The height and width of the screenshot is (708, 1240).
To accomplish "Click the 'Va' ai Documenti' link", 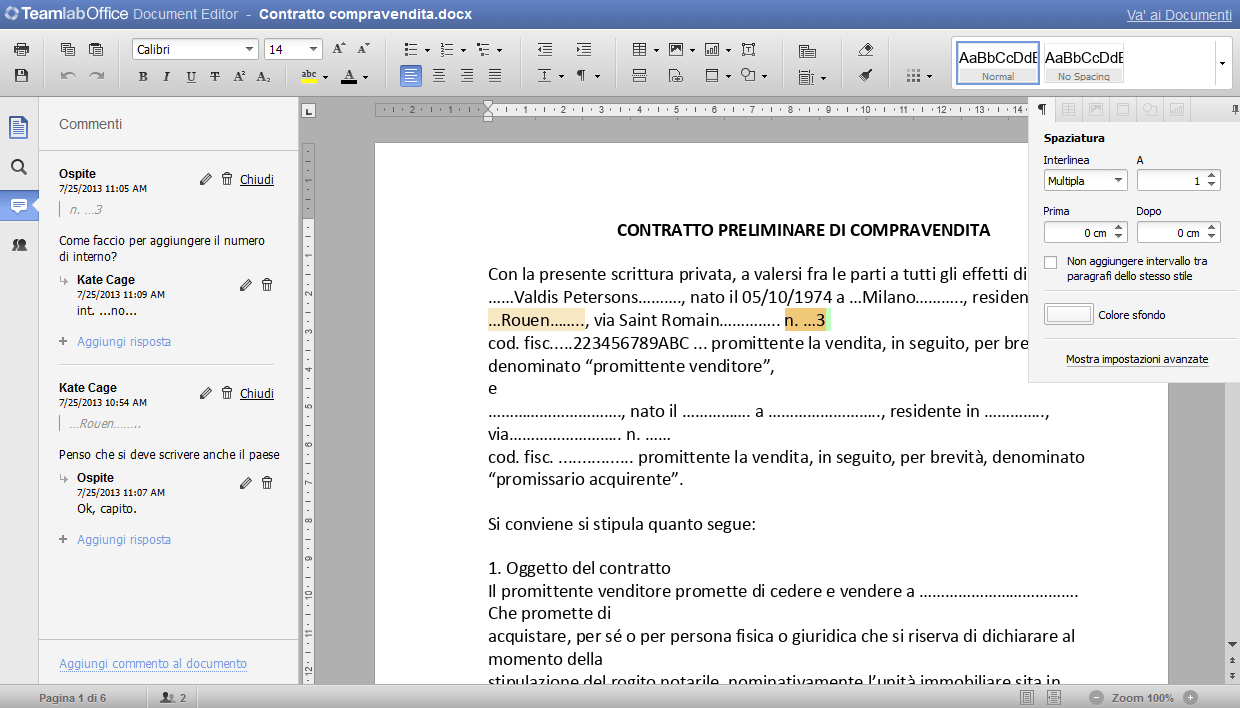I will click(1179, 15).
